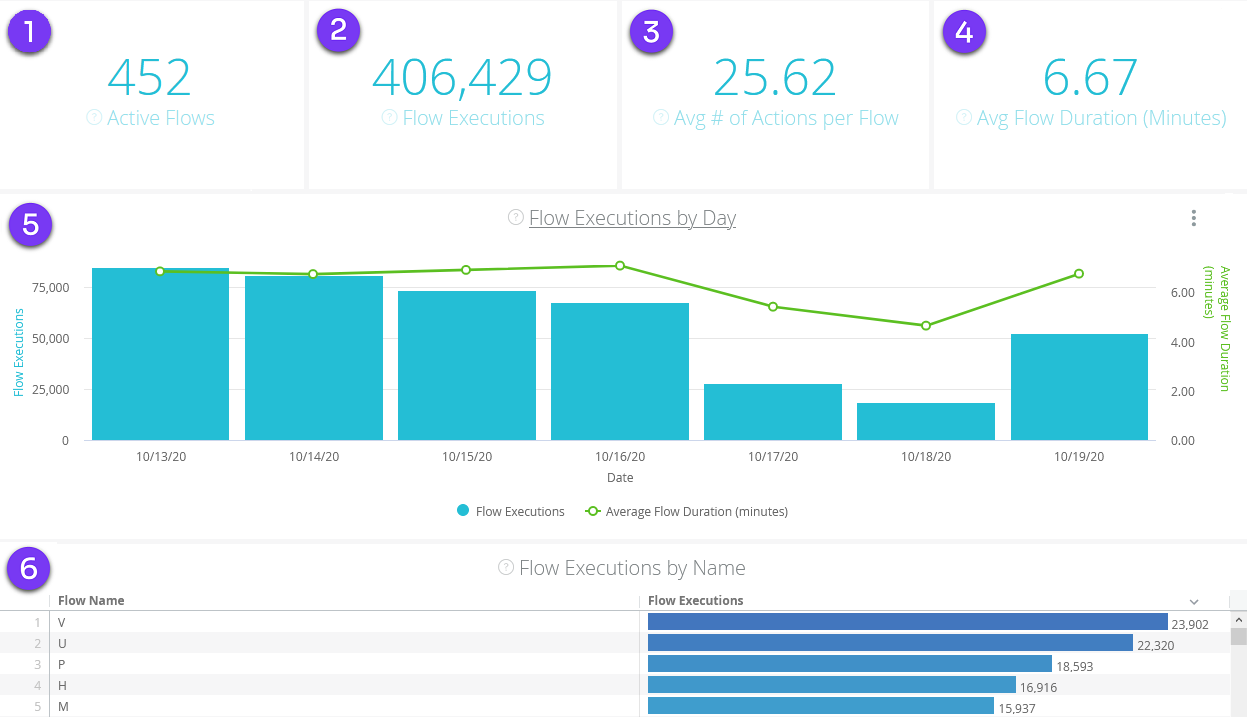The image size is (1247, 717).
Task: Sort the table by clicking the Flow Name header
Action: (x=89, y=600)
